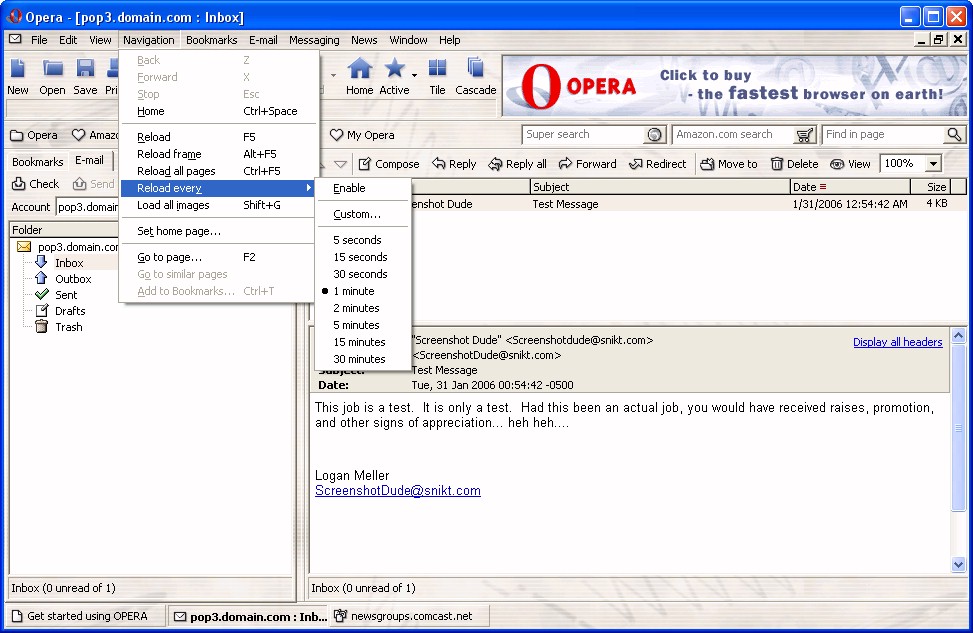The height and width of the screenshot is (633, 973).
Task: Click the Compose mail button
Action: point(388,164)
